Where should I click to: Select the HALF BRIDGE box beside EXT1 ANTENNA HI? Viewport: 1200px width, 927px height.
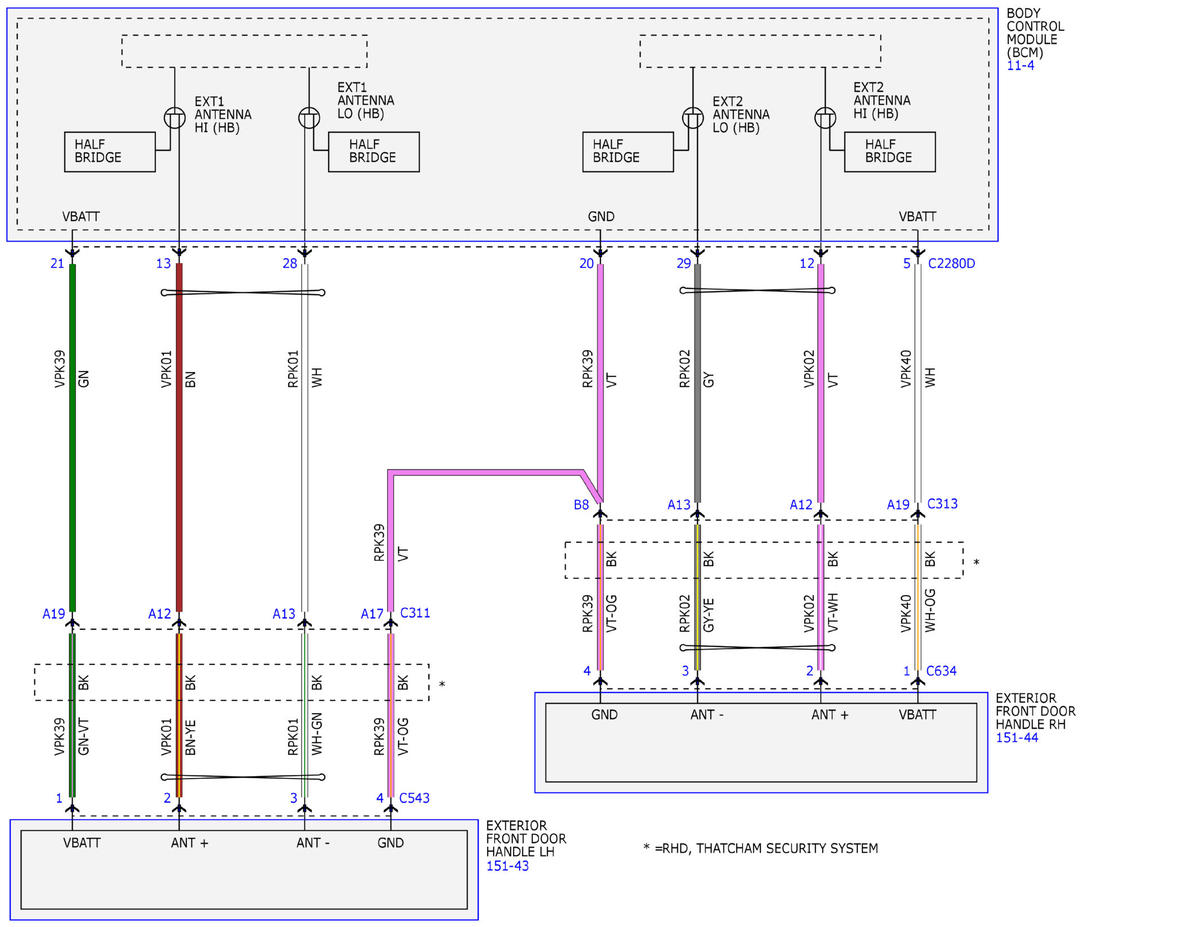pyautogui.click(x=110, y=151)
